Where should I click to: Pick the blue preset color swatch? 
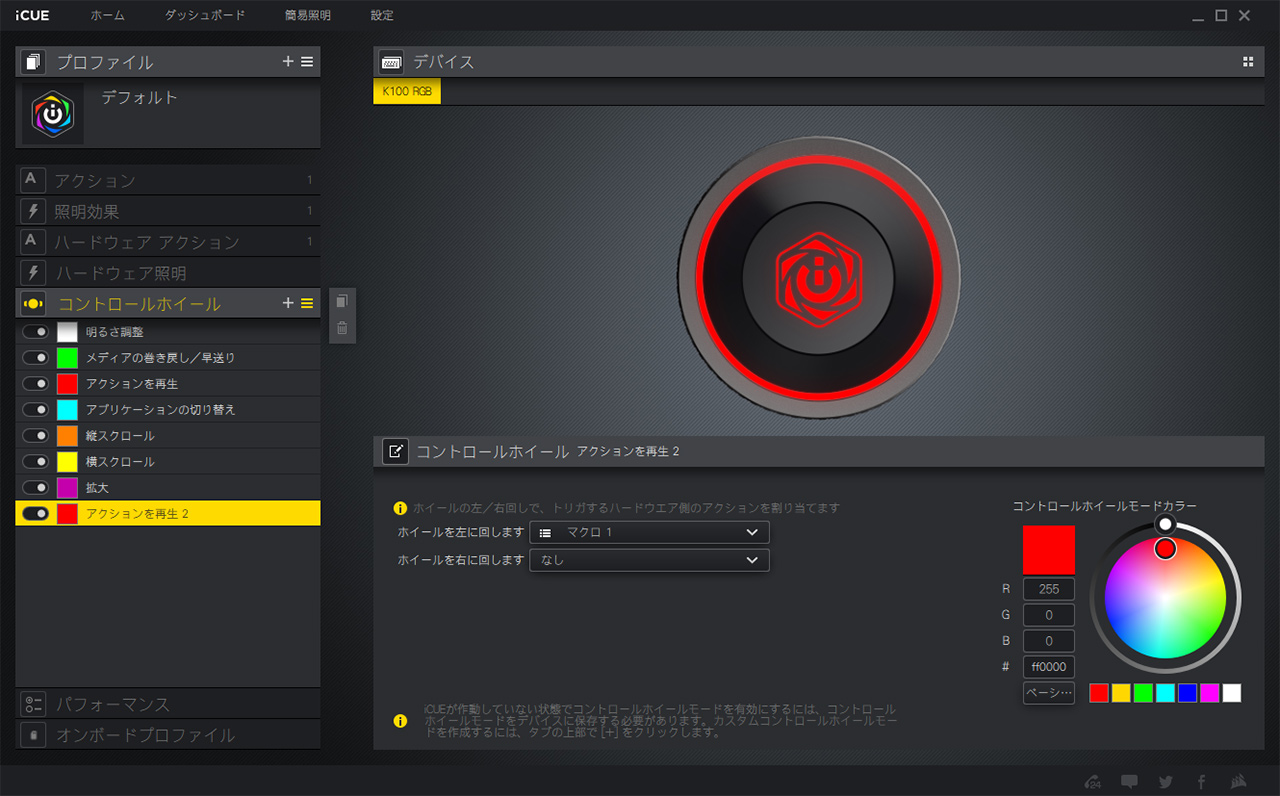(1187, 693)
